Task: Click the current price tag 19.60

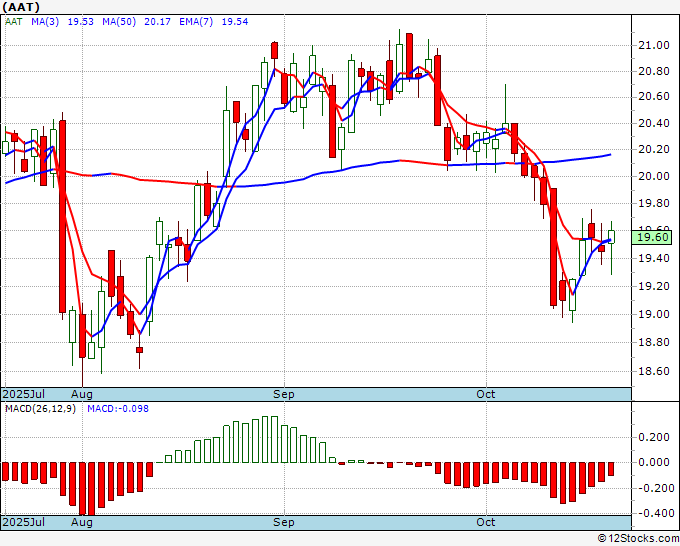Action: [x=652, y=237]
